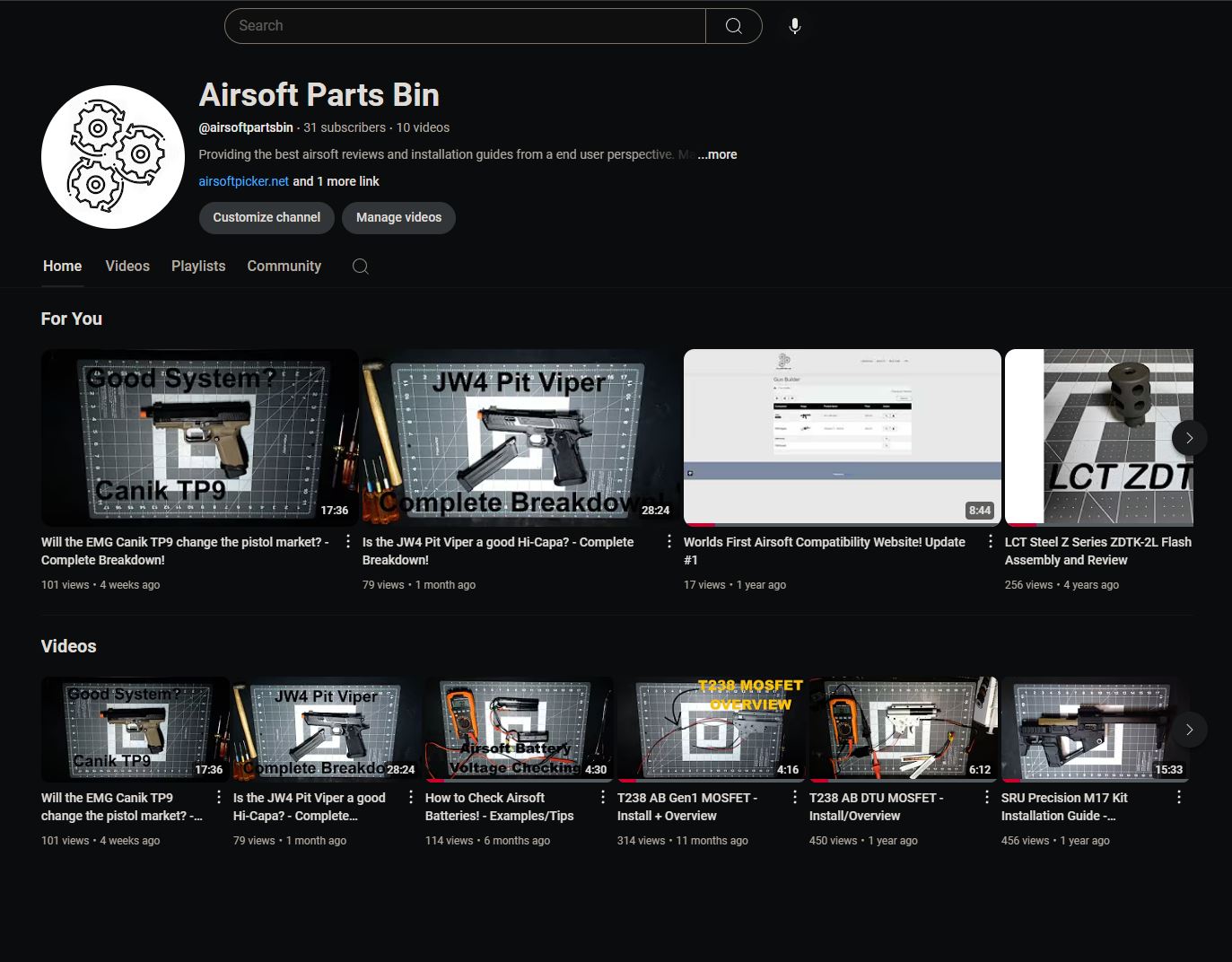Screen dimensions: 1232x962
Task: Click the Airsoft Parts Bin gear avatar
Action: [113, 157]
